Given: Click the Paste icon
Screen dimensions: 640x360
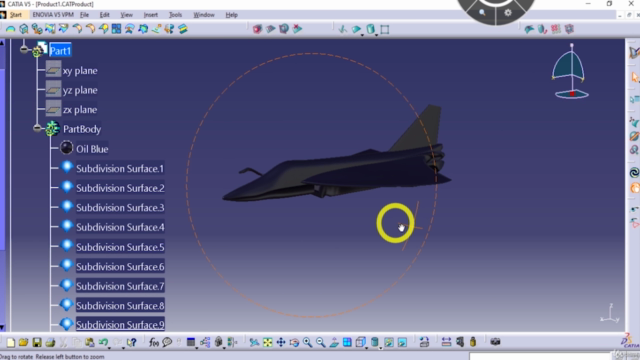Looking at the screenshot, I should [x=90, y=342].
